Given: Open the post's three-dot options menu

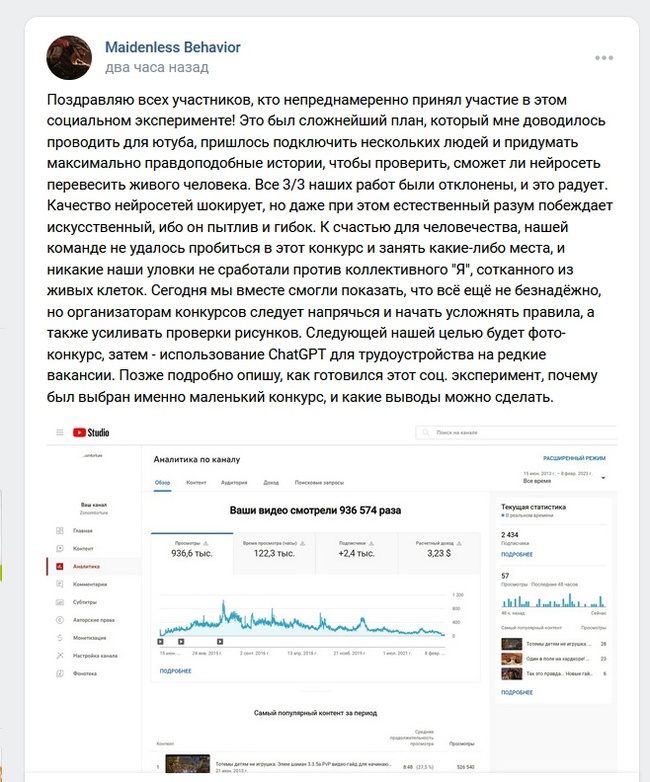Looking at the screenshot, I should (604, 57).
